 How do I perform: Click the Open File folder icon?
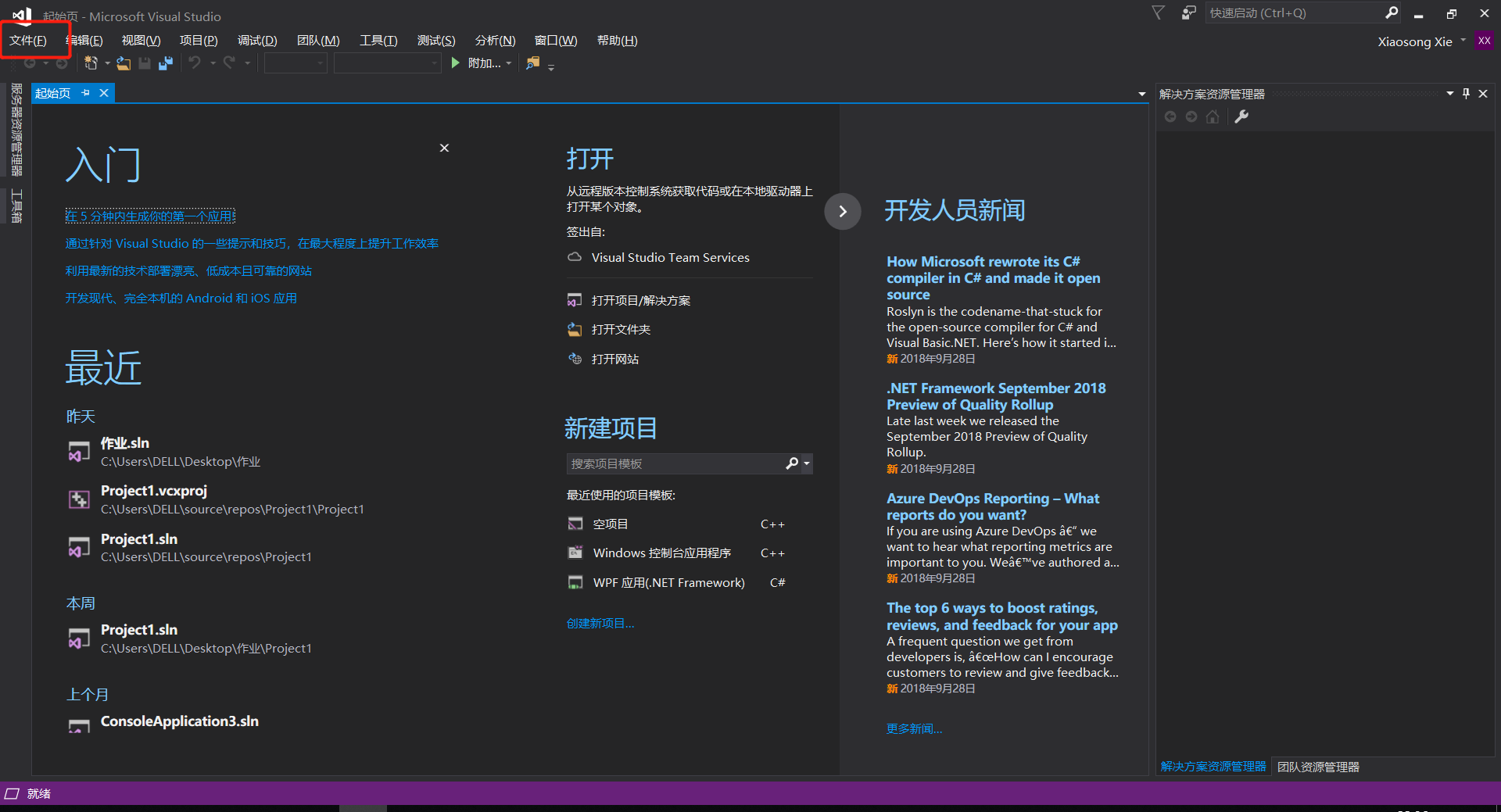(124, 63)
